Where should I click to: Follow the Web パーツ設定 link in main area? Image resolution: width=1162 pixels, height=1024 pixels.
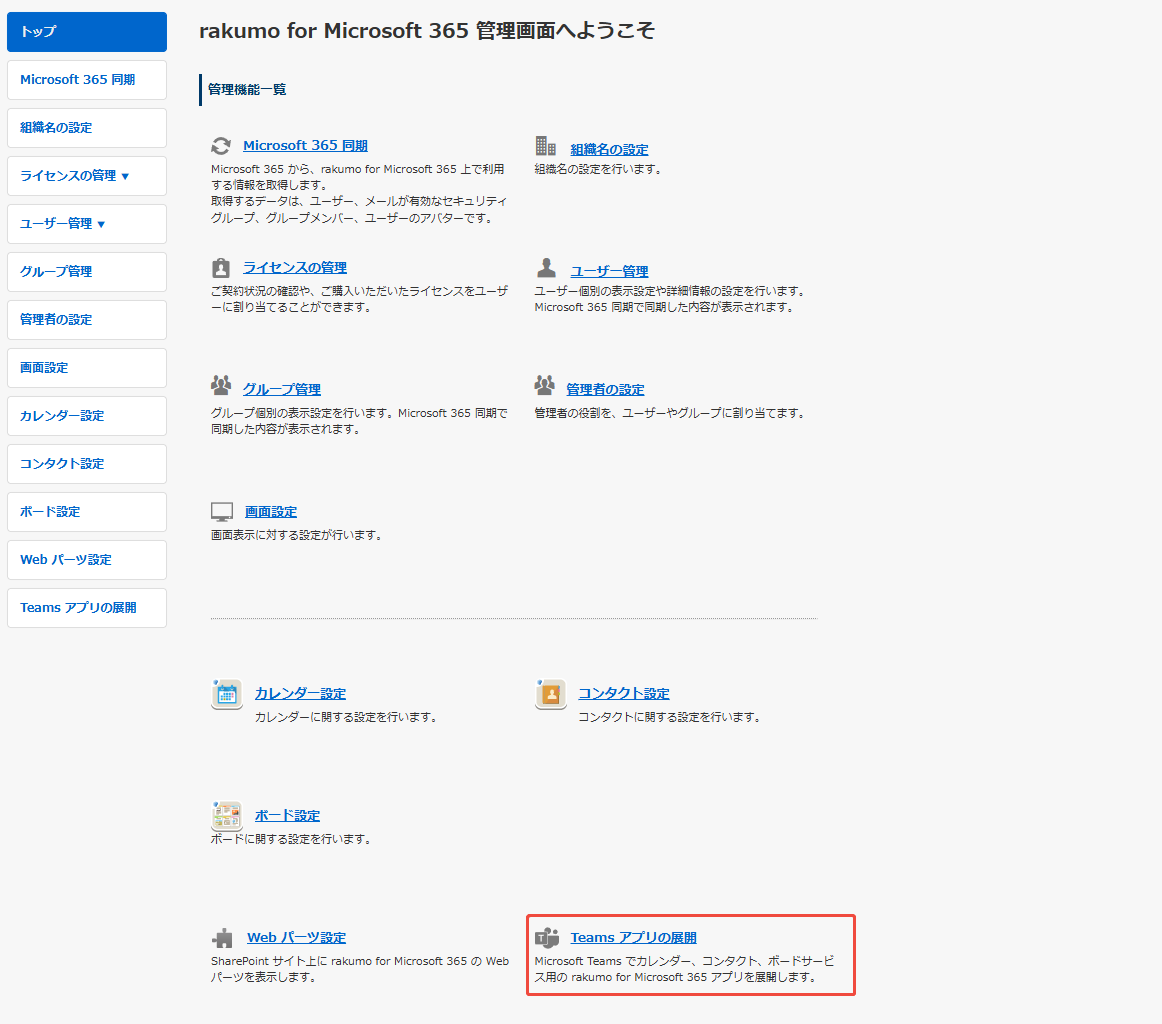tap(296, 938)
